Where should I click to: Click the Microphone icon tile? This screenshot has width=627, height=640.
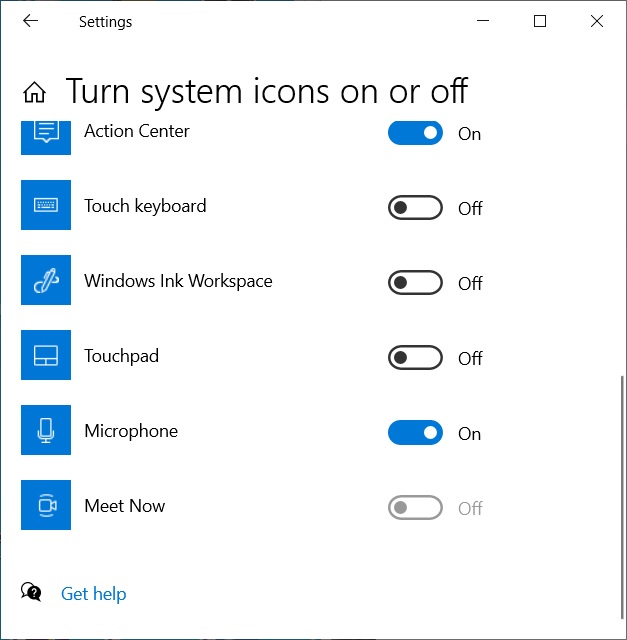[46, 430]
